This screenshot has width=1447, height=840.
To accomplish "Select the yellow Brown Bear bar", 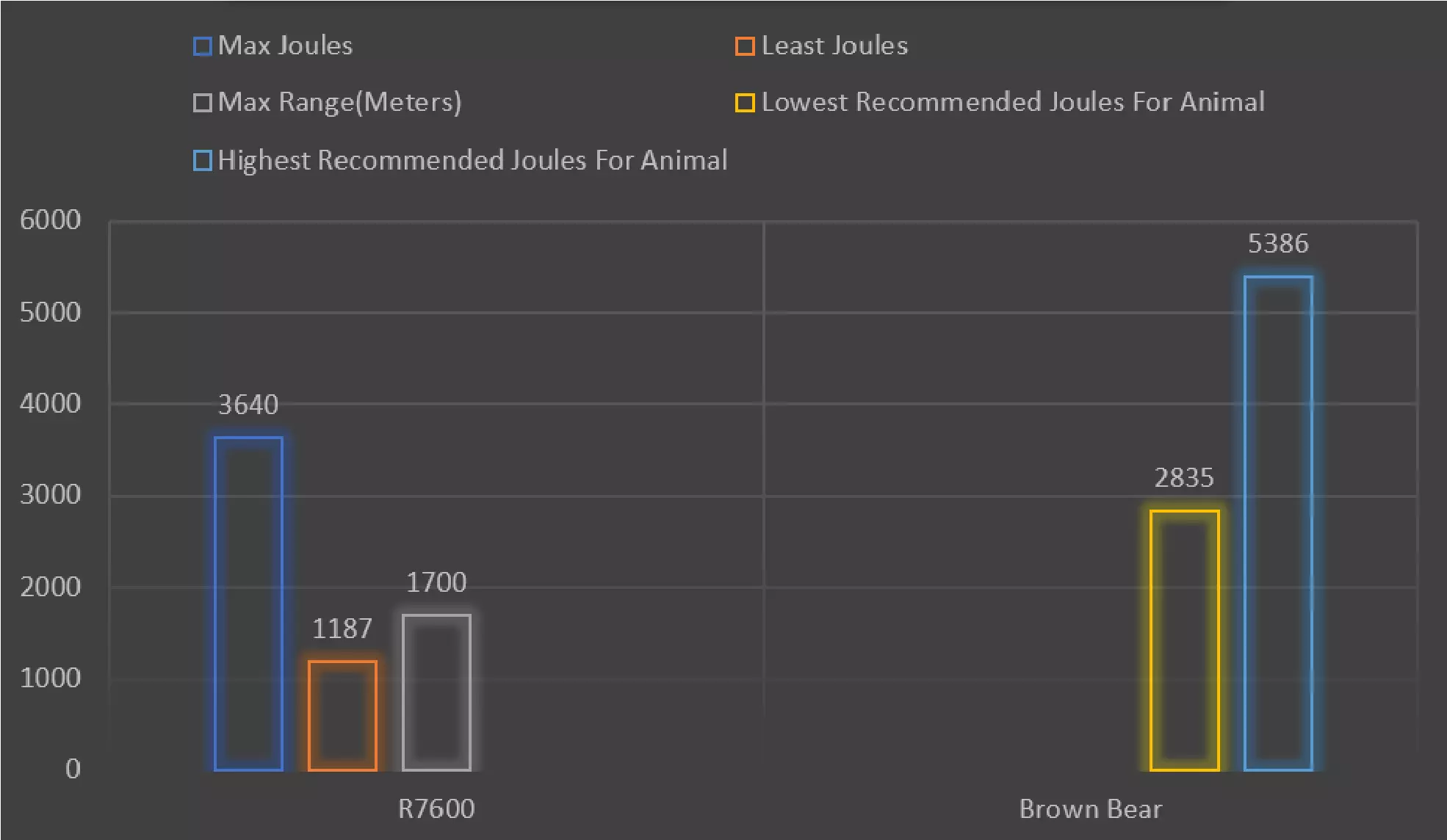I will [x=1184, y=640].
